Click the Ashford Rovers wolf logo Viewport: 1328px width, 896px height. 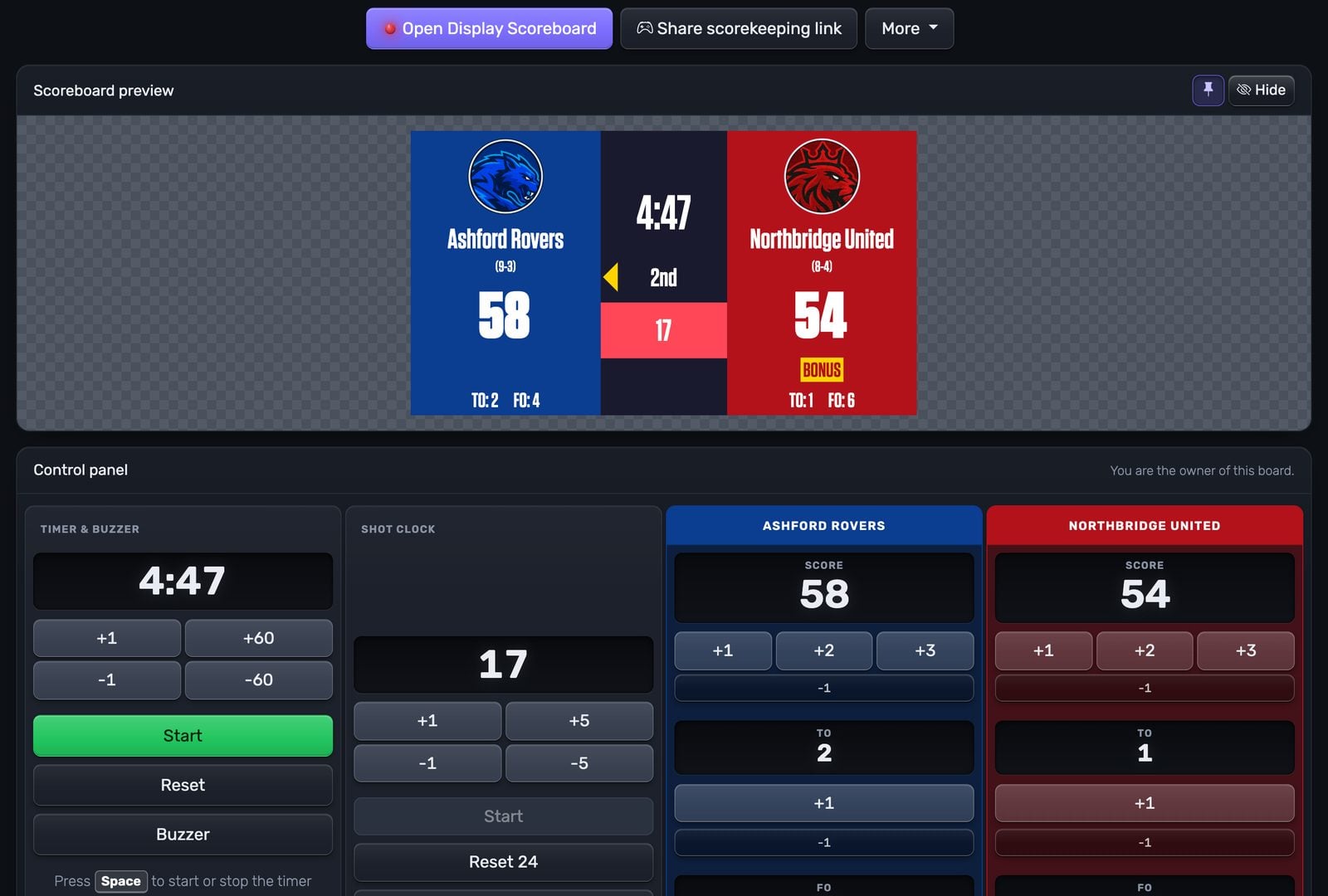pyautogui.click(x=505, y=177)
